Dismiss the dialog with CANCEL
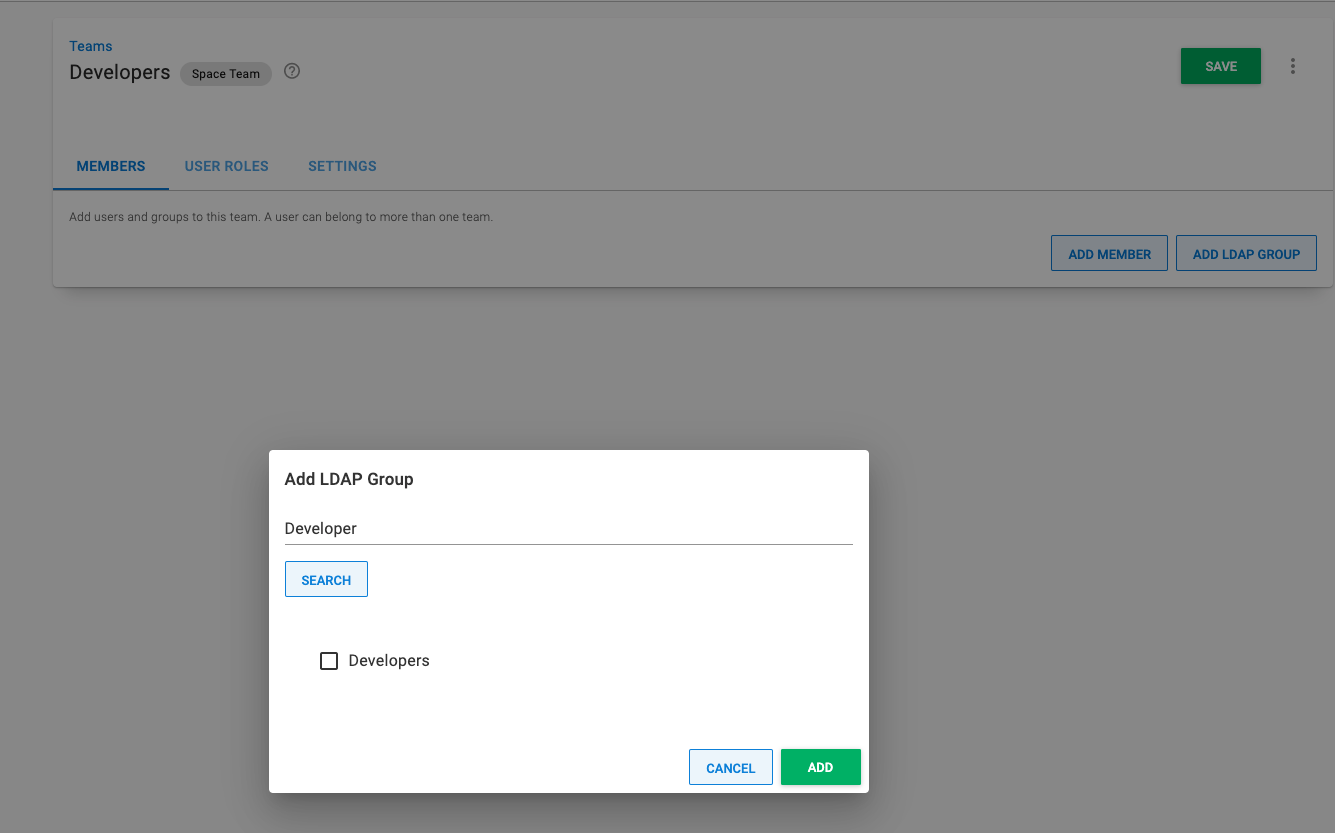The height and width of the screenshot is (833, 1335). (x=730, y=767)
